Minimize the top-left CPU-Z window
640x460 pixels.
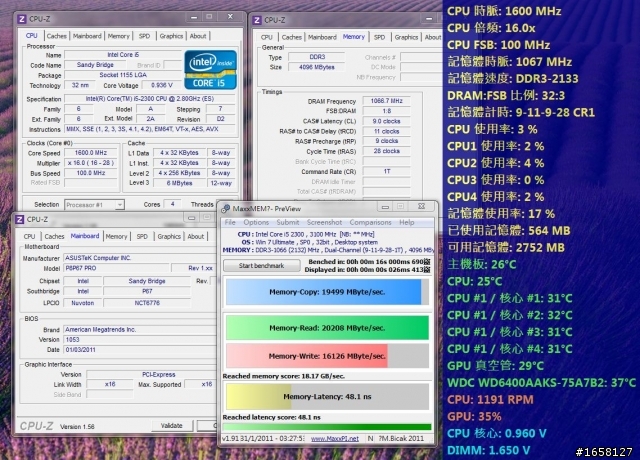194,17
